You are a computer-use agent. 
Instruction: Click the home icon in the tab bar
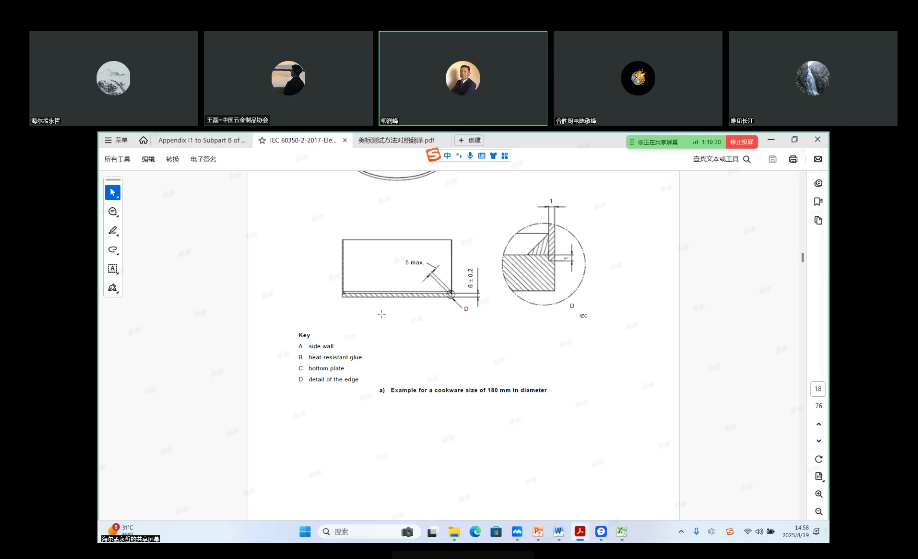click(143, 141)
